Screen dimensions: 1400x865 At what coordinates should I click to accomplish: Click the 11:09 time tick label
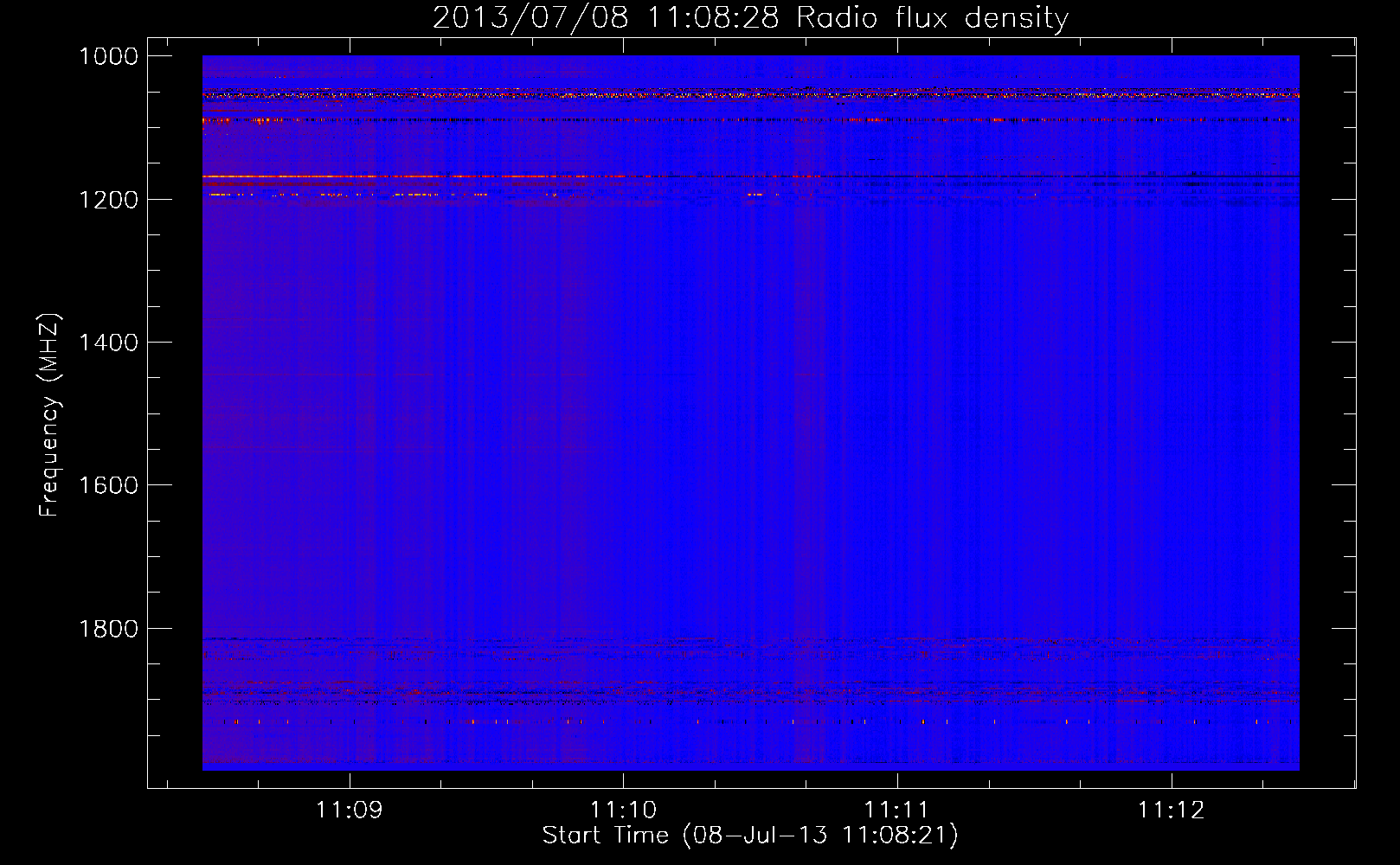click(x=350, y=811)
